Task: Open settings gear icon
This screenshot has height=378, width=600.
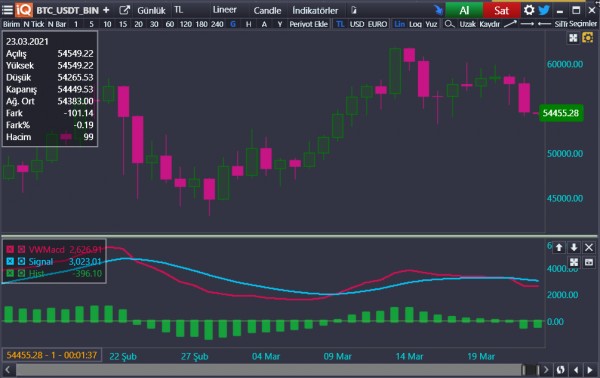Action: point(529,10)
